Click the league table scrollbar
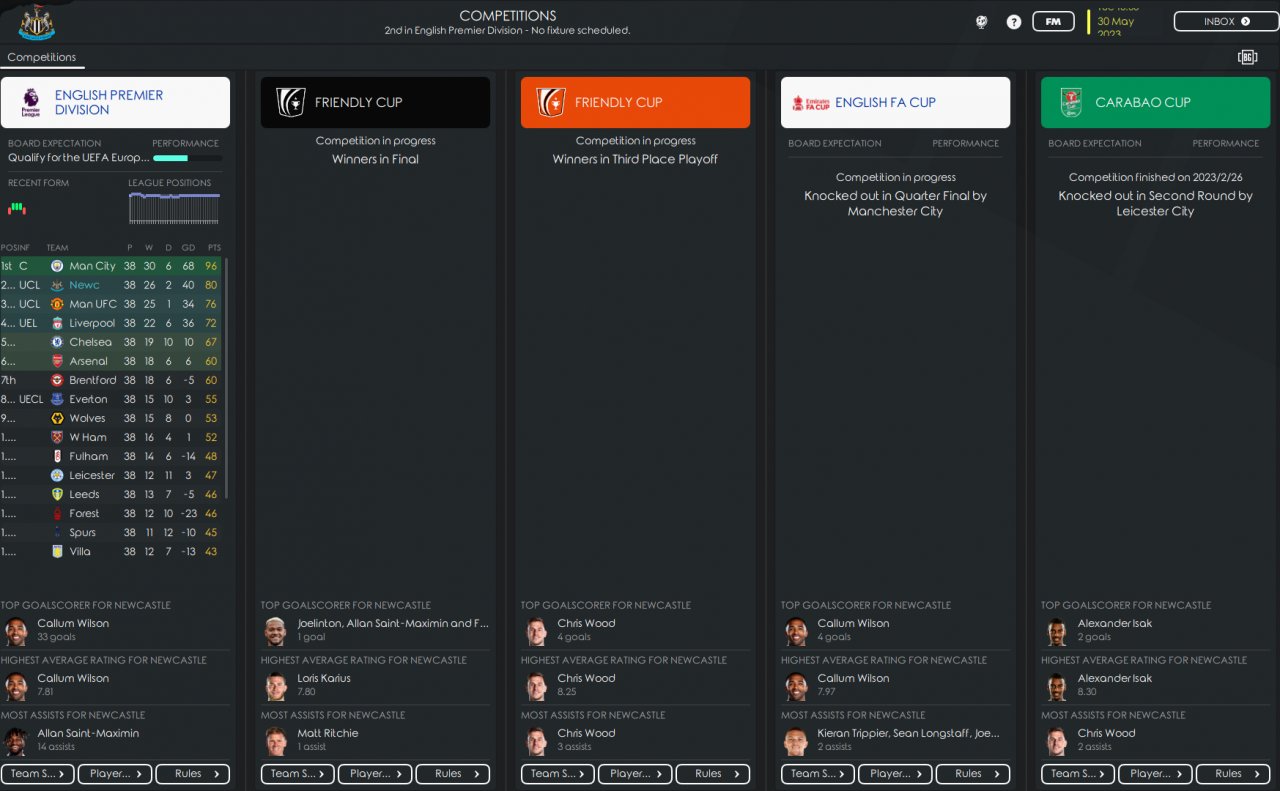Screen dimensions: 1280x791 (x=227, y=378)
